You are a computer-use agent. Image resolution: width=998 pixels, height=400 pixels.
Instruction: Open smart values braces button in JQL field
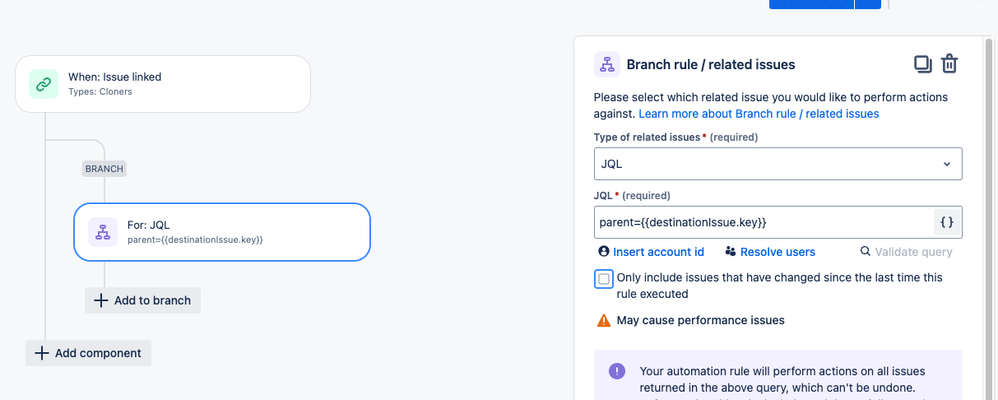click(x=947, y=222)
